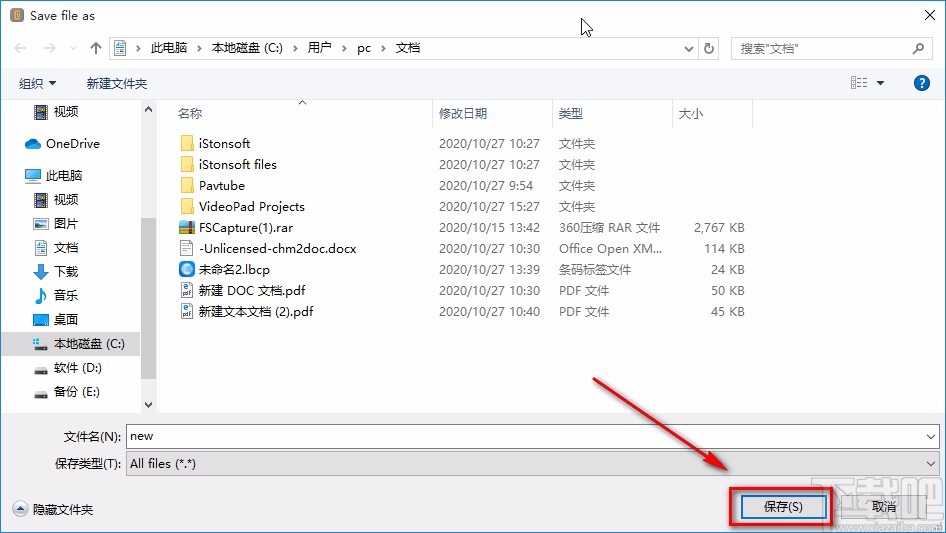
Task: Sort by 名称 column header
Action: (189, 113)
